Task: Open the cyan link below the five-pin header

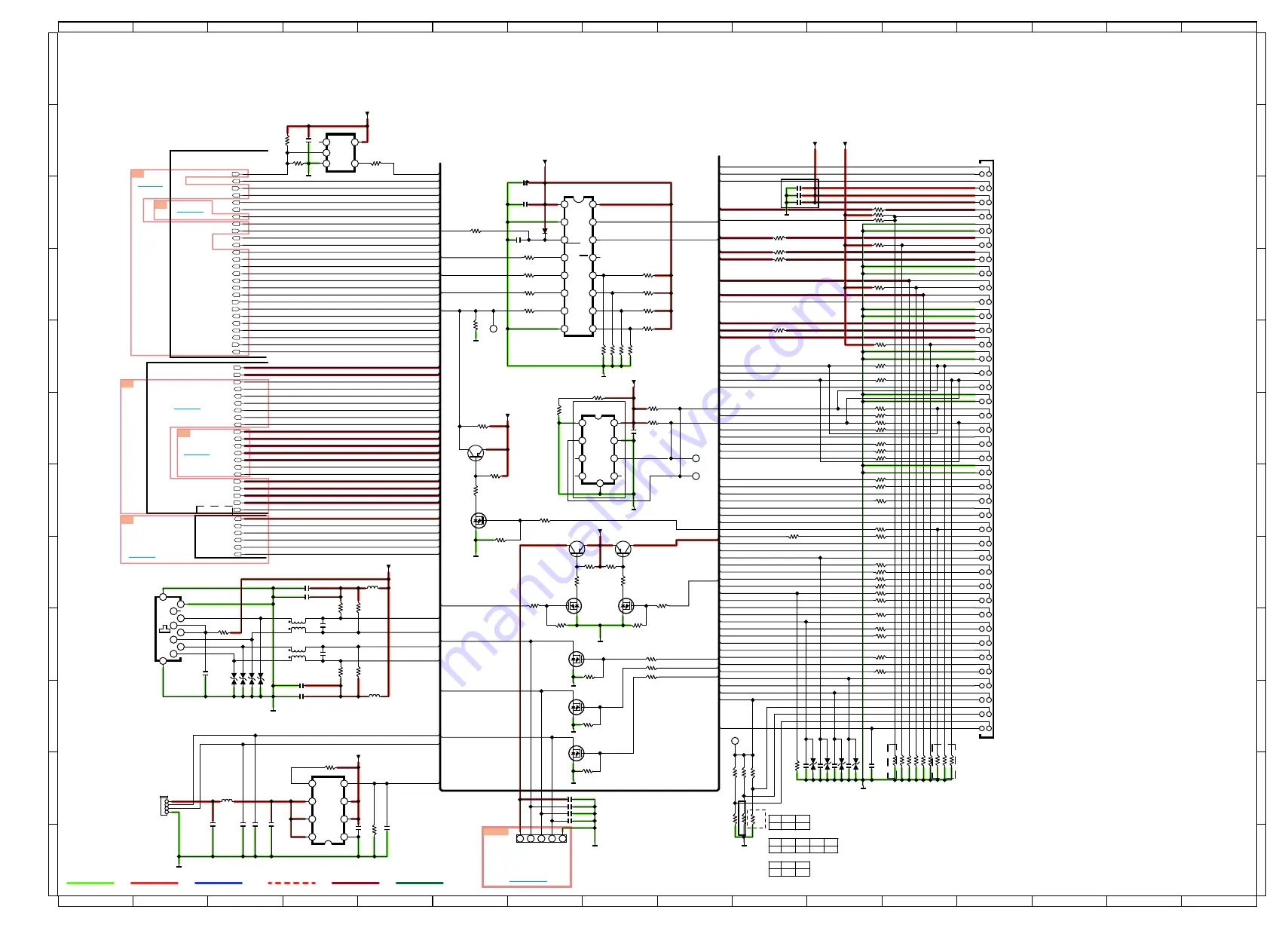Action: [x=528, y=881]
